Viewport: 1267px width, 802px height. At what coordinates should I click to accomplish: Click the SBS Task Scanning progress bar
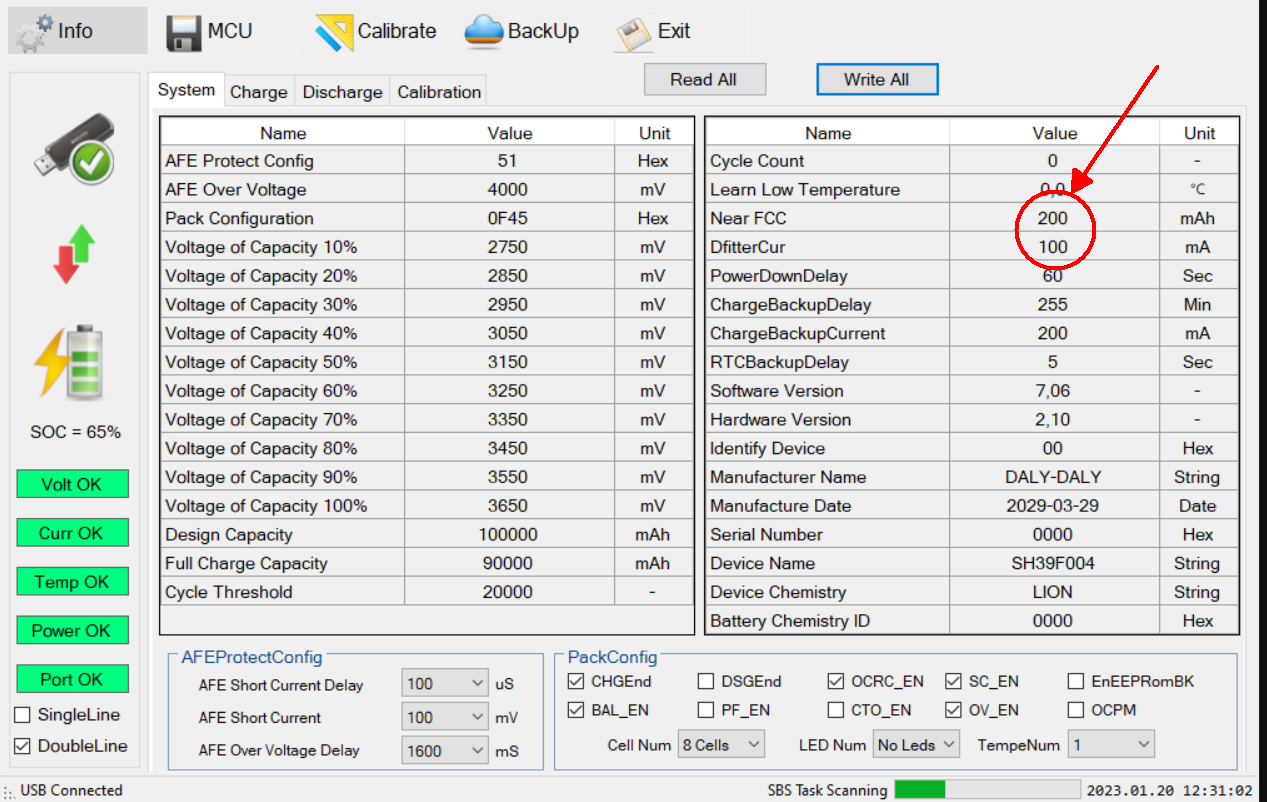click(987, 790)
